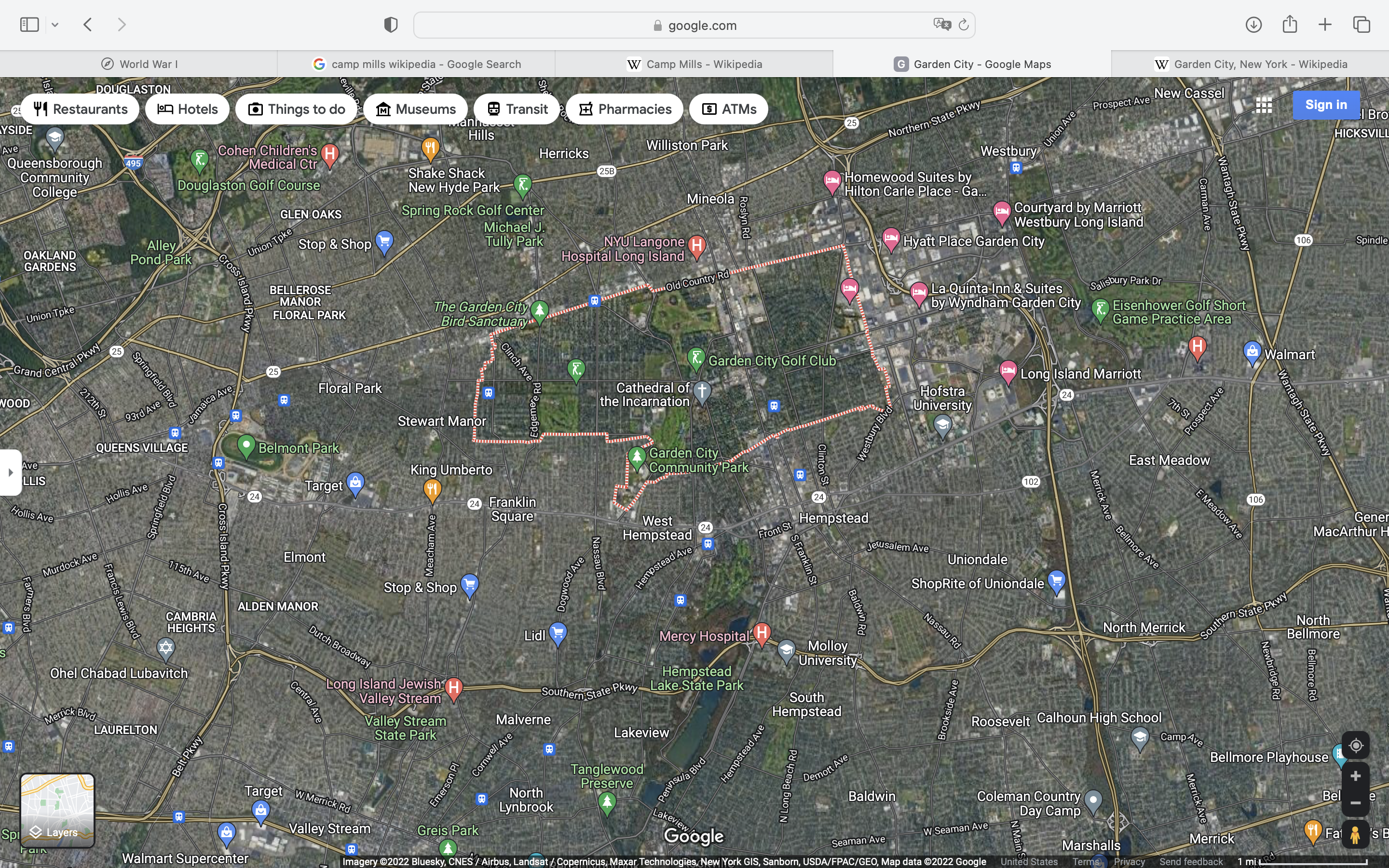Switch to Camp Mills - Wikipedia tab
Viewport: 1389px width, 868px height.
pyautogui.click(x=694, y=64)
